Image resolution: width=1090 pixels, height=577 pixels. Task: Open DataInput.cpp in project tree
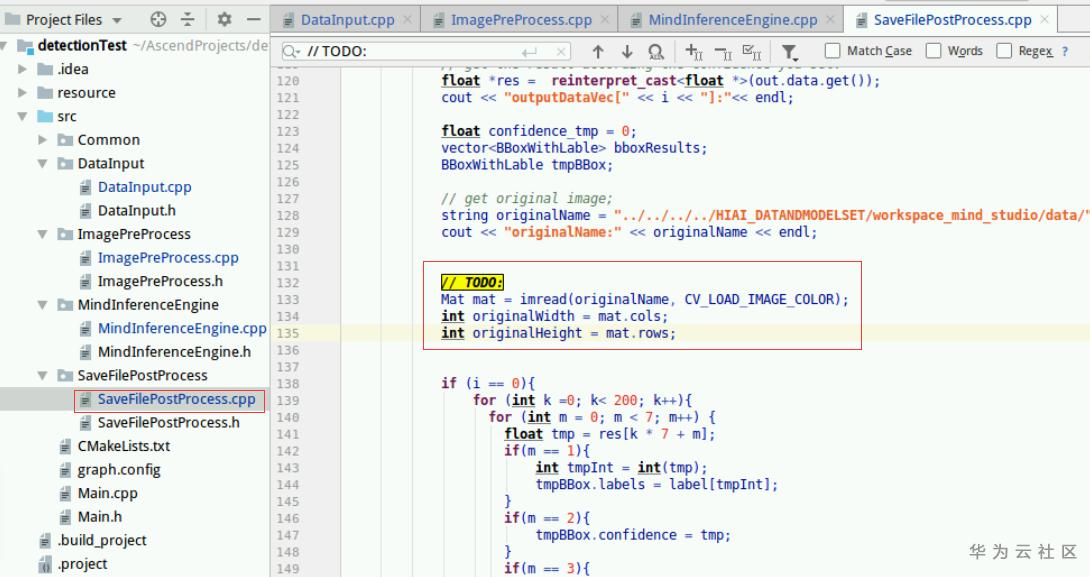tap(144, 187)
